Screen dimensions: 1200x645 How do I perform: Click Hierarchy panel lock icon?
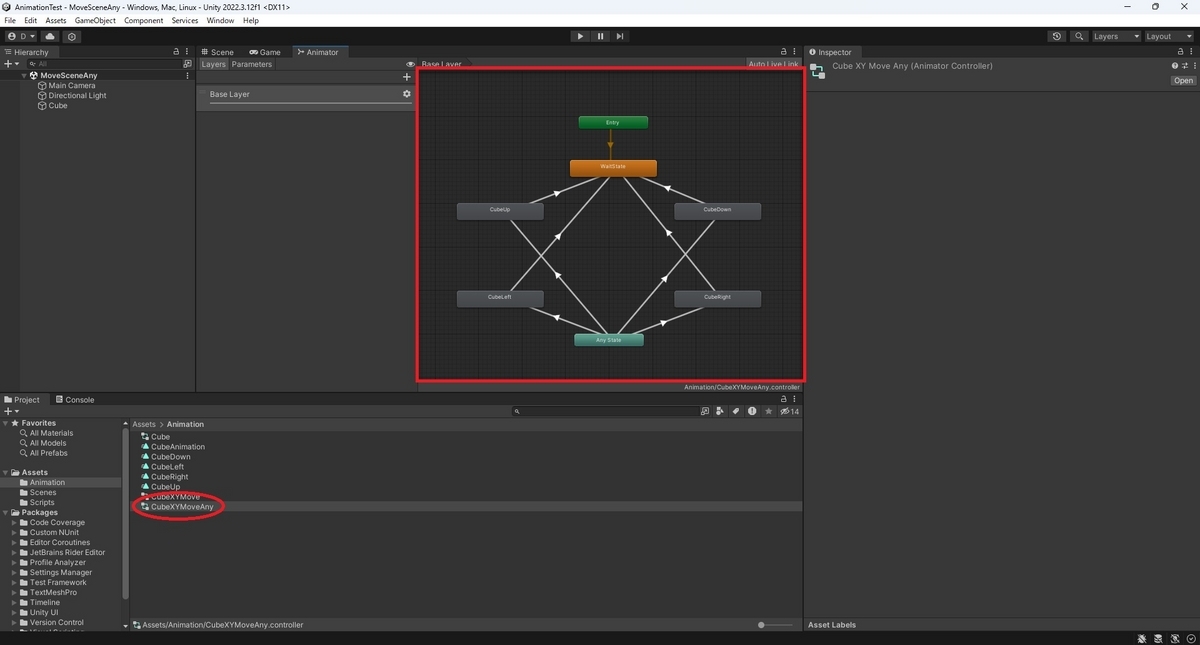(x=176, y=52)
